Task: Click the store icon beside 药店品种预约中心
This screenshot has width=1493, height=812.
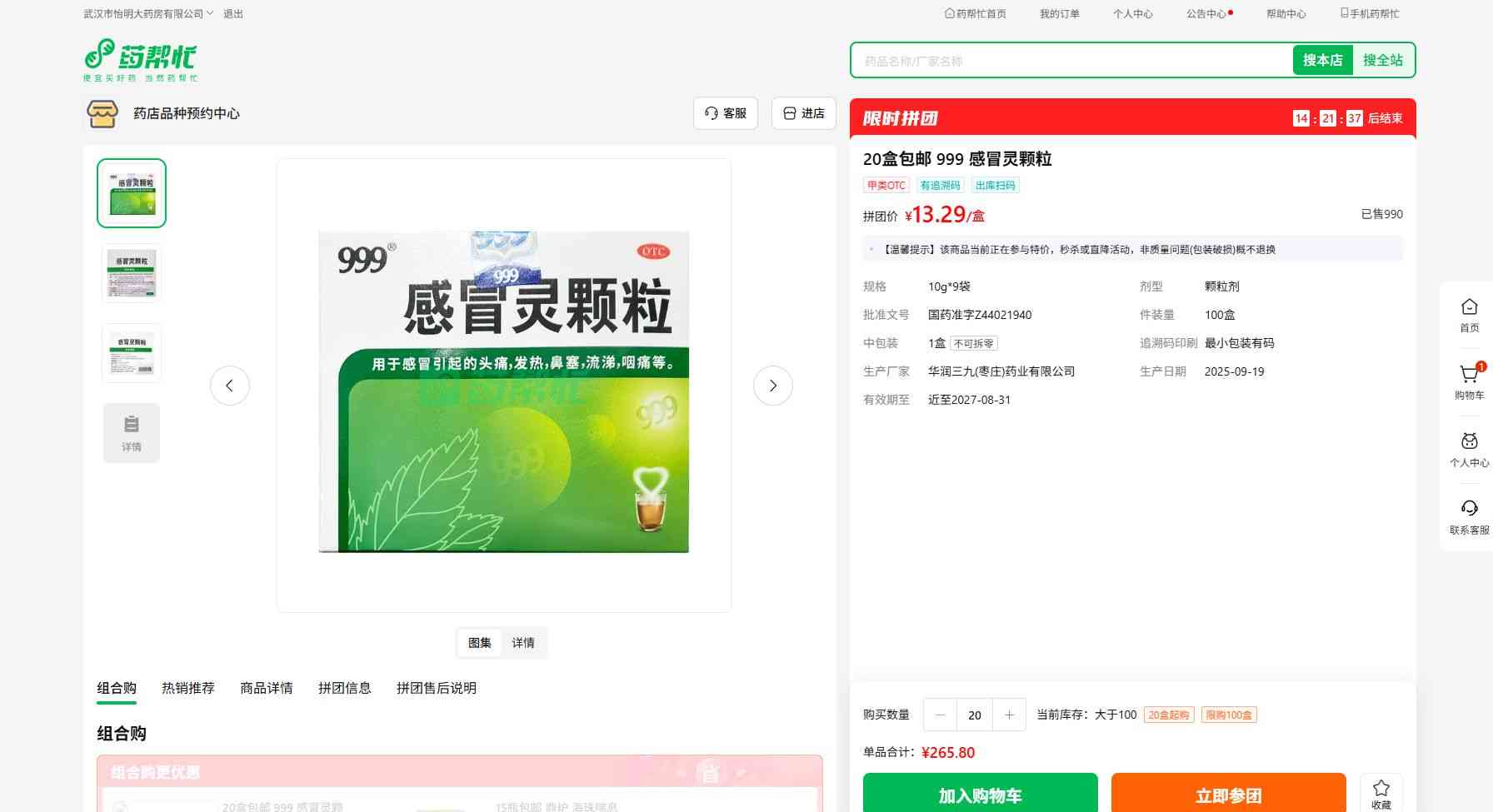Action: 102,113
